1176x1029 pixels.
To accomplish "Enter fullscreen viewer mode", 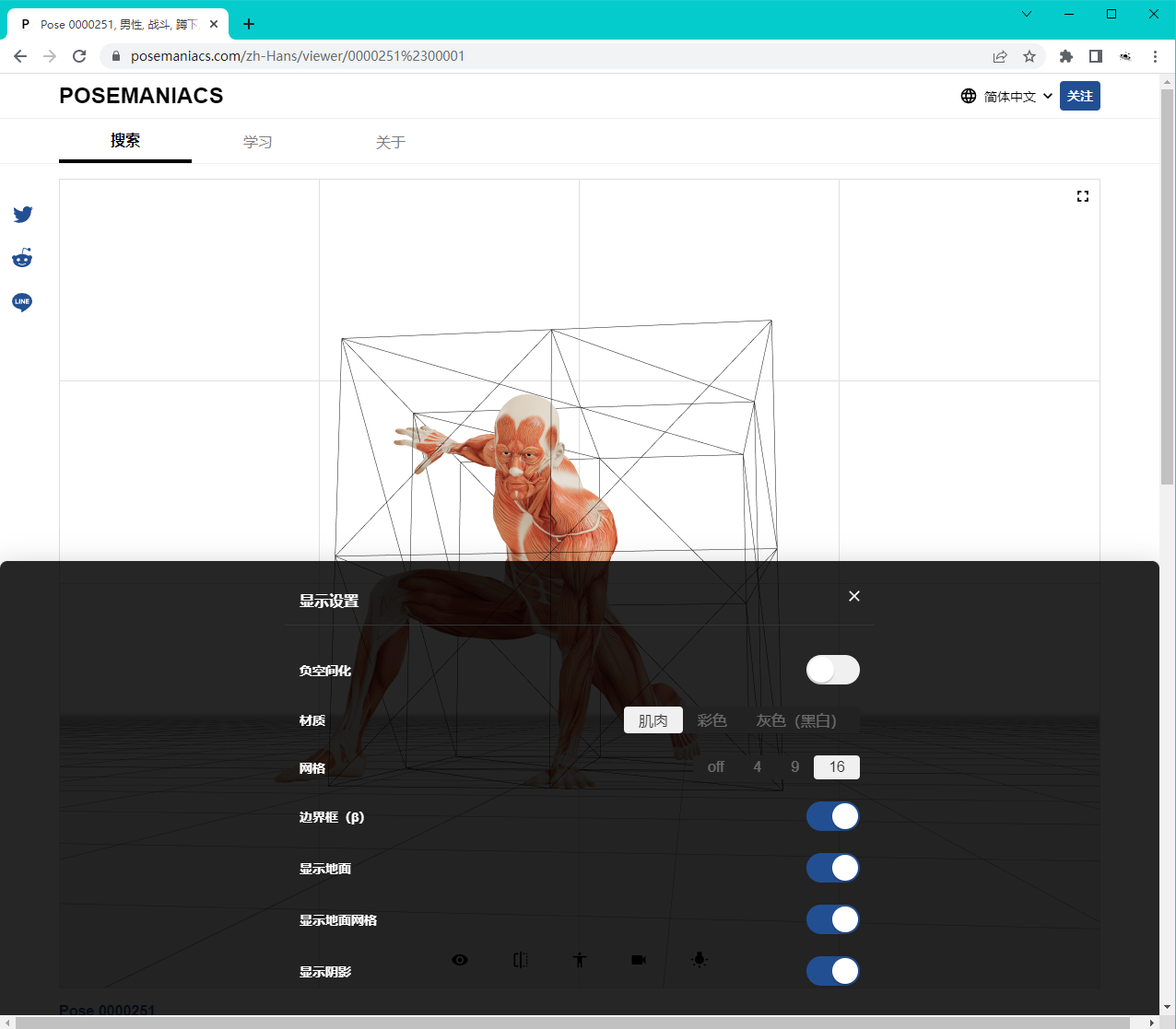I will (x=1083, y=196).
